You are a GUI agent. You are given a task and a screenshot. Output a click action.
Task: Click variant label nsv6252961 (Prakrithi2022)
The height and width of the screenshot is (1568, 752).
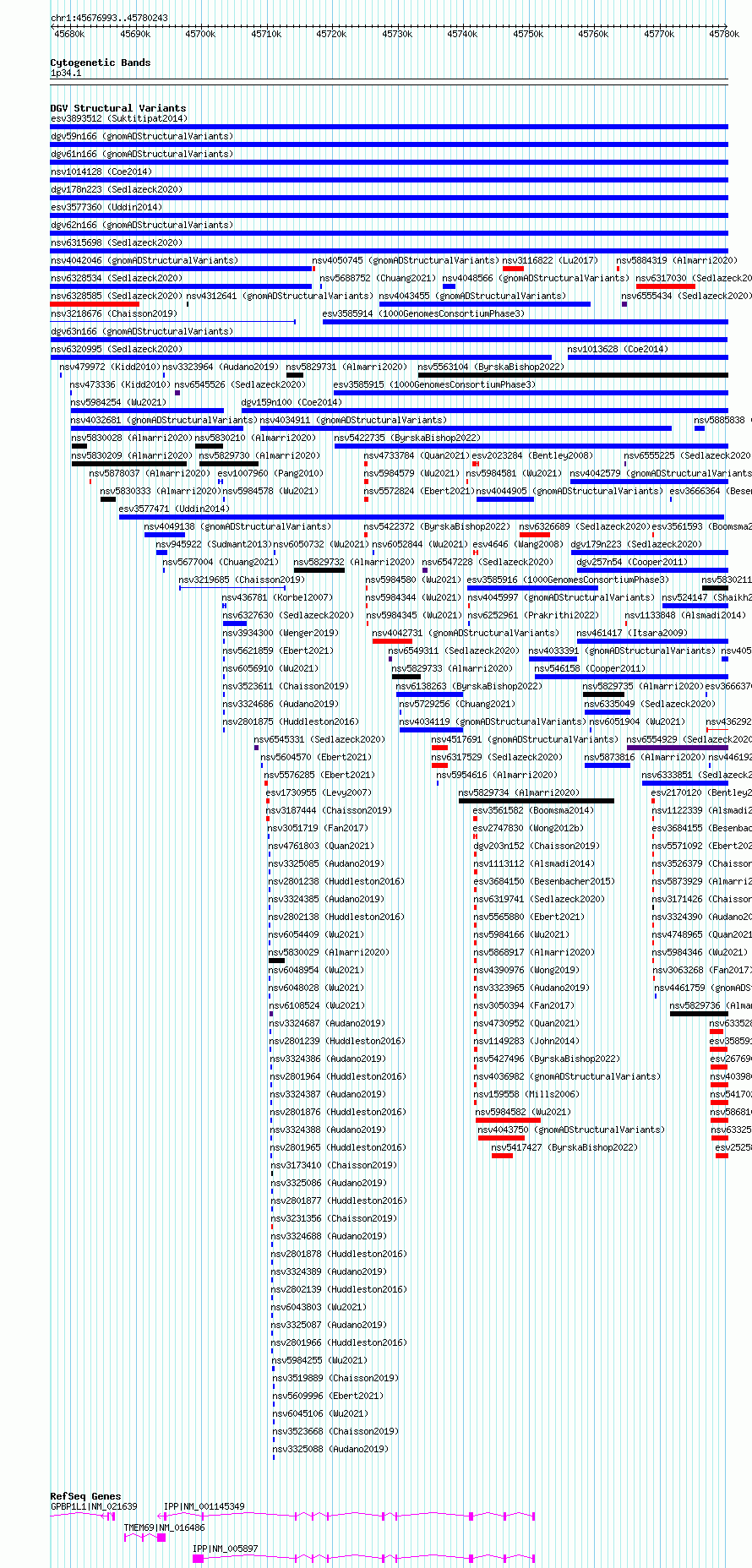533,615
